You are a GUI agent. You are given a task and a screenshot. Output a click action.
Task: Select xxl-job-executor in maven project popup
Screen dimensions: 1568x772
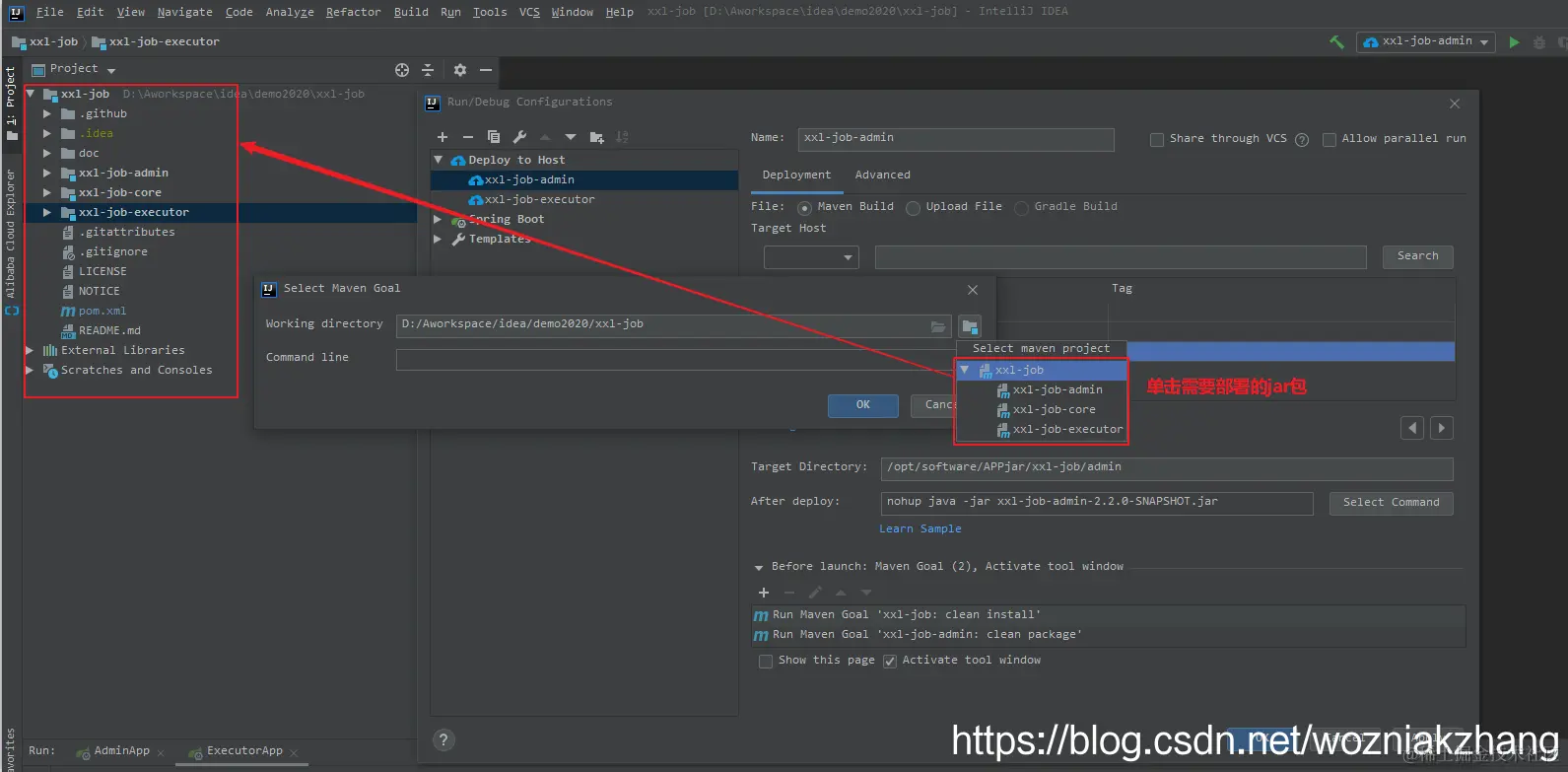click(x=1067, y=429)
